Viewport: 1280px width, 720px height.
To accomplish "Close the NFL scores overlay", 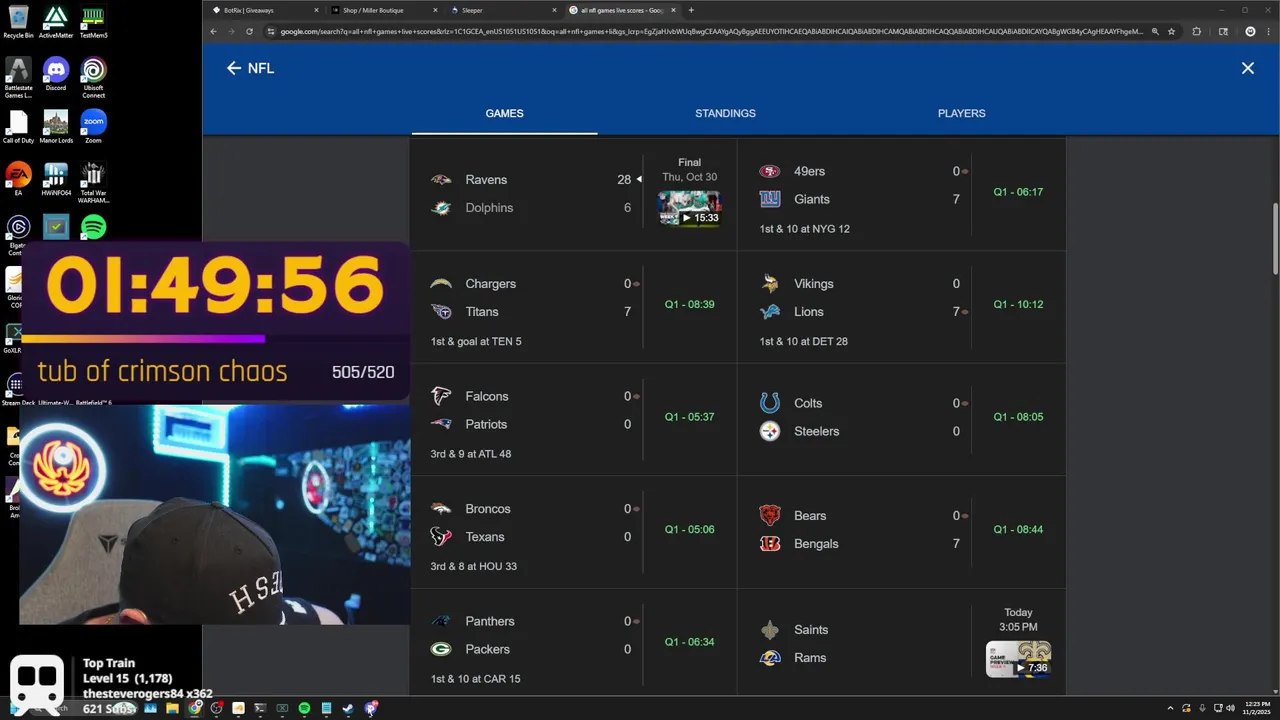I will click(1248, 68).
